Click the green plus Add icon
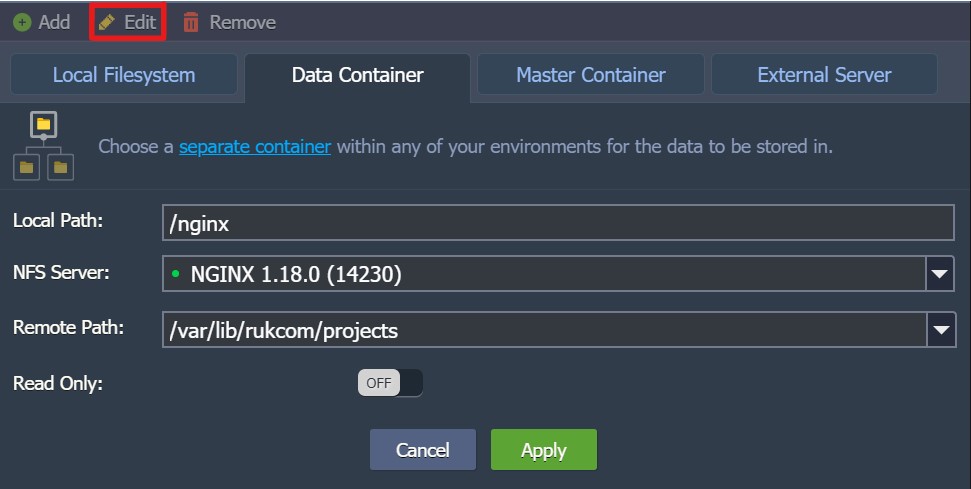 tap(22, 23)
